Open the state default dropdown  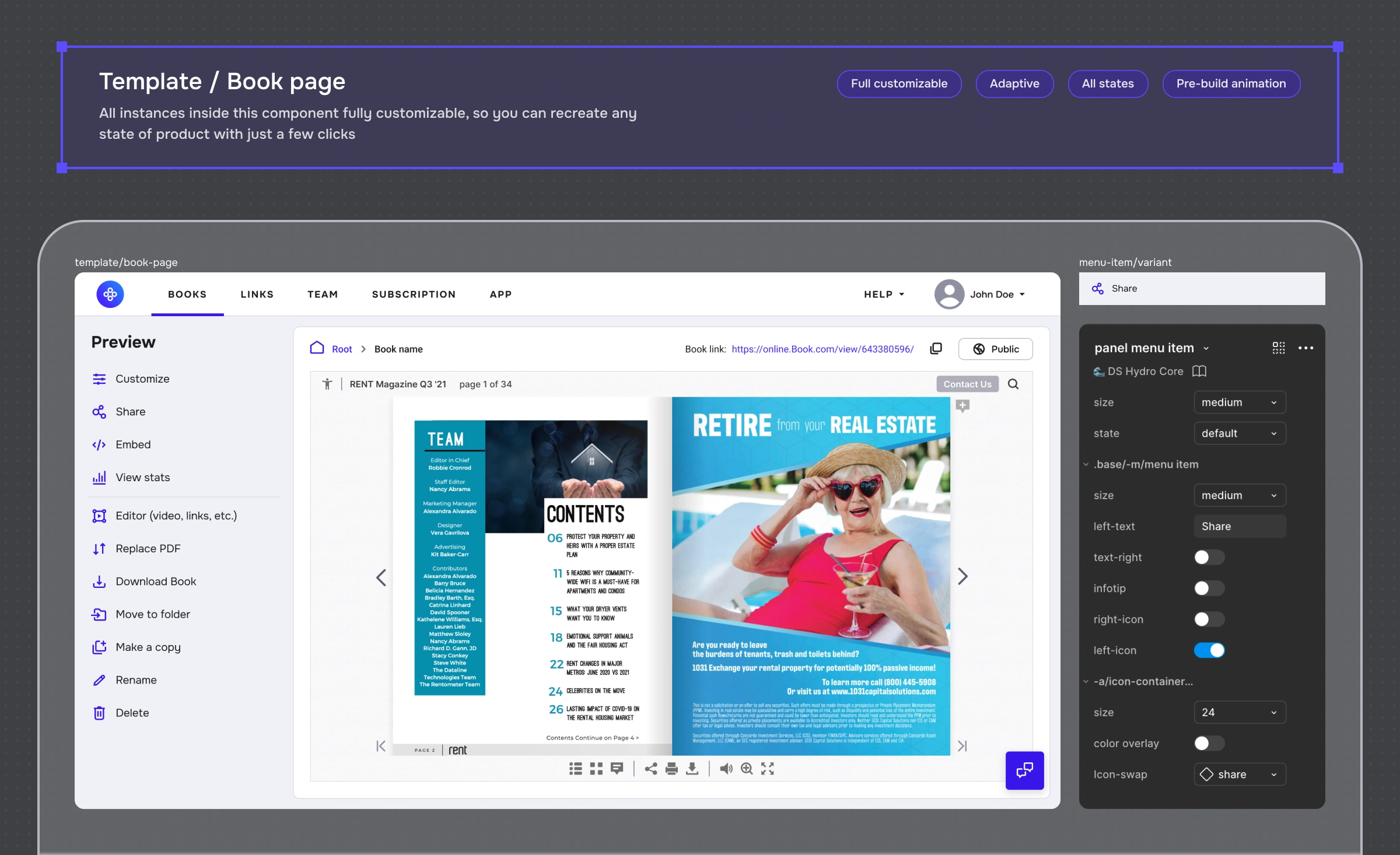click(x=1239, y=433)
